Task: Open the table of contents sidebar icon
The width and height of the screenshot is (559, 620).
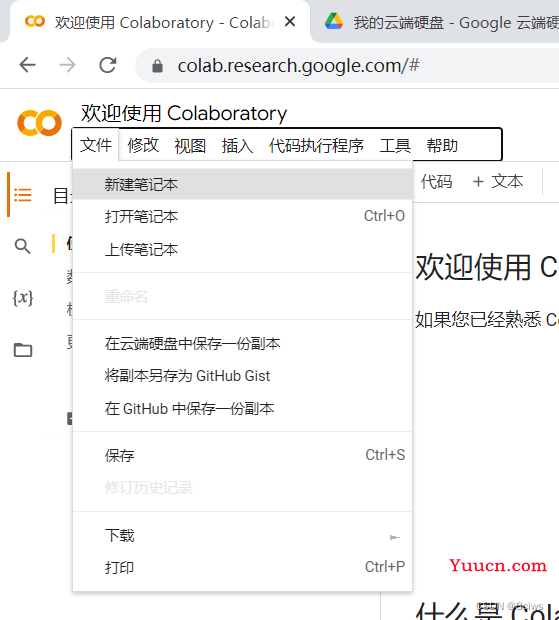Action: [23, 195]
